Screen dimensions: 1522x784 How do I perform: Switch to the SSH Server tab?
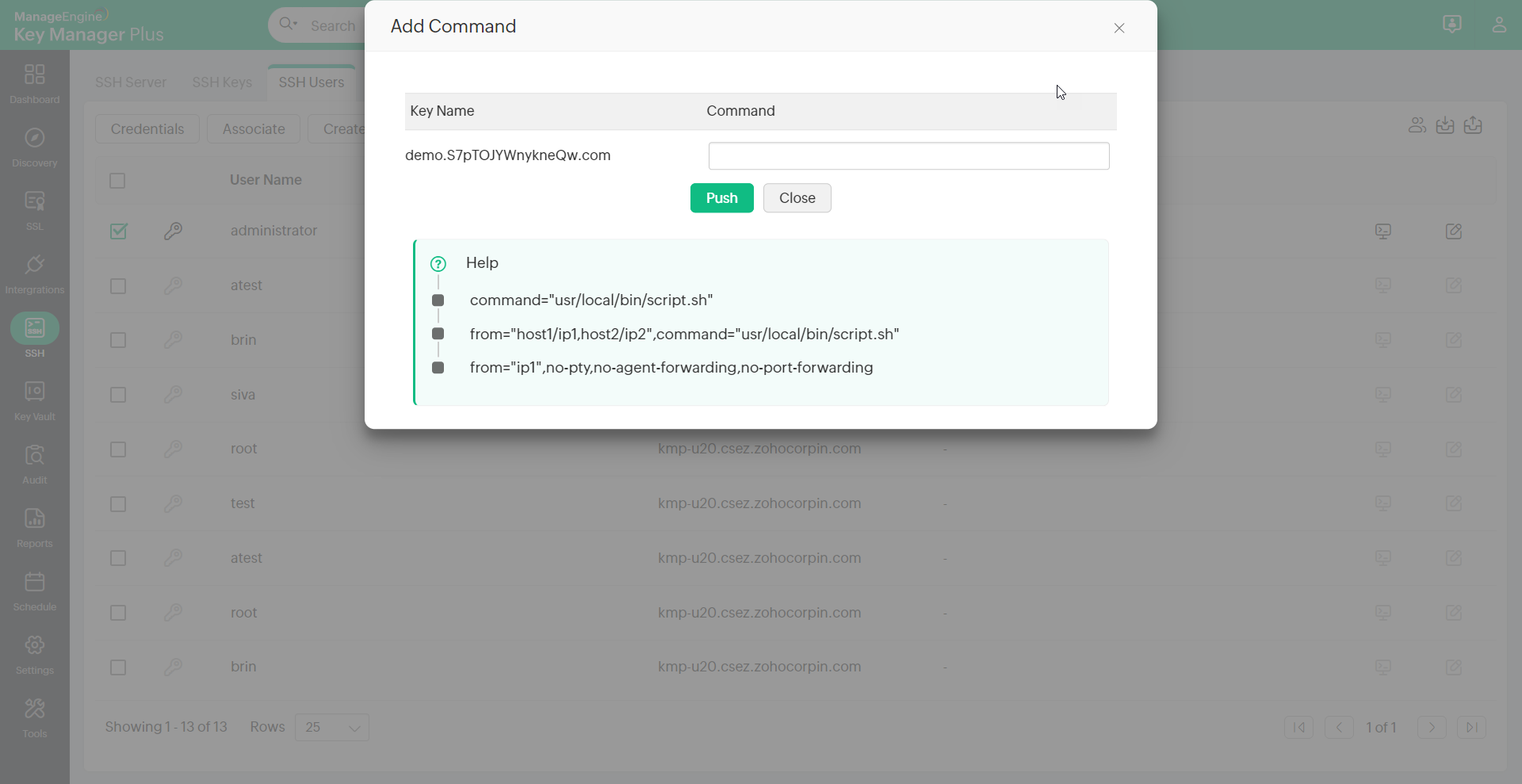click(x=131, y=82)
